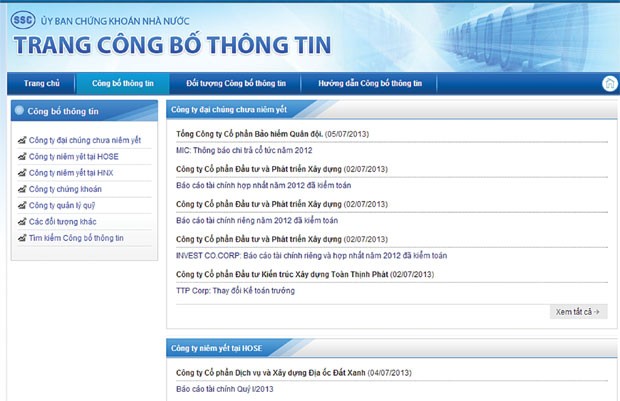620x401 pixels.
Task: Open INVEST CO.CORP báo cáo tài chính link
Action: (x=312, y=255)
